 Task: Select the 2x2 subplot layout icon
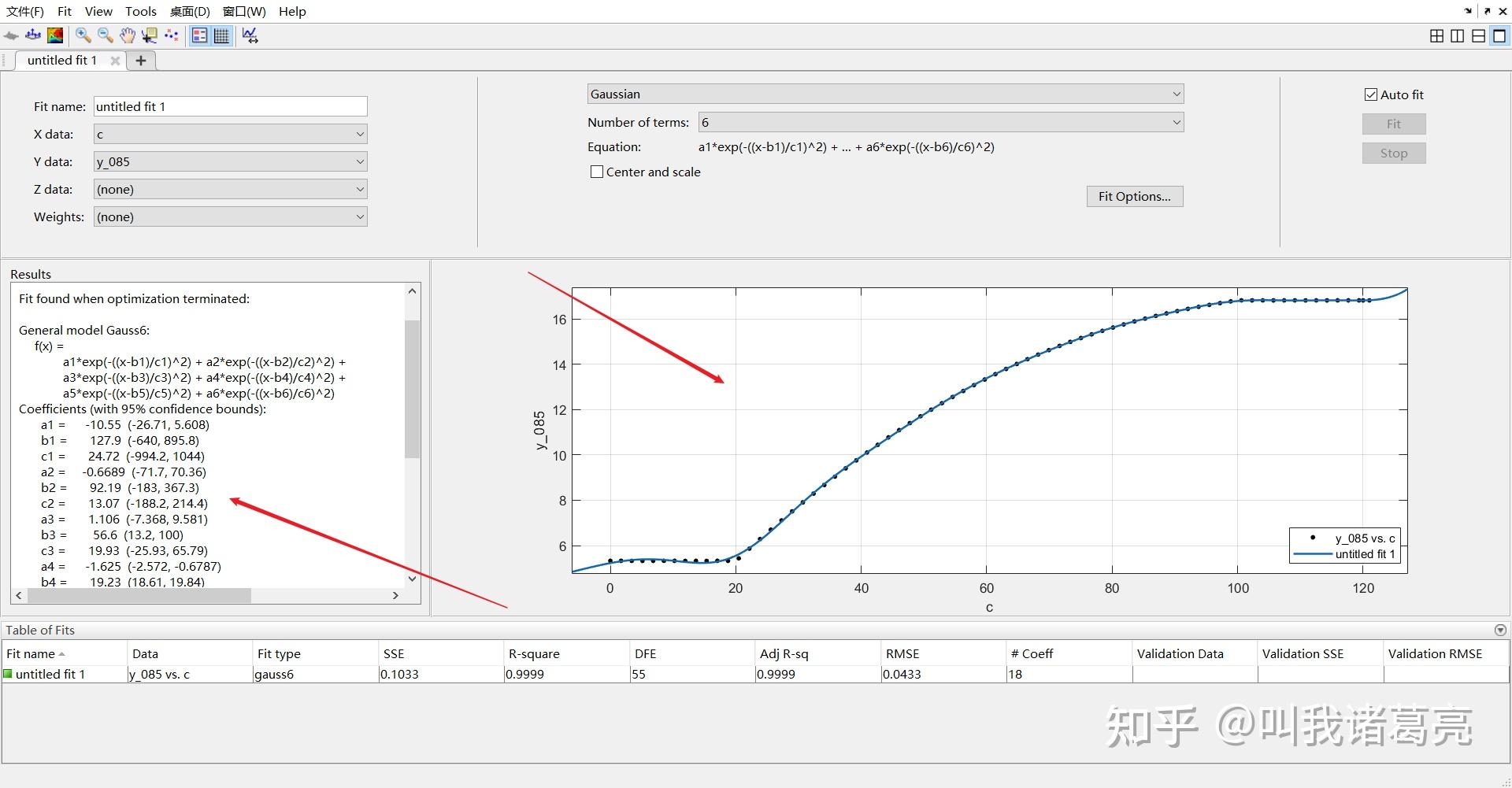pos(1436,35)
